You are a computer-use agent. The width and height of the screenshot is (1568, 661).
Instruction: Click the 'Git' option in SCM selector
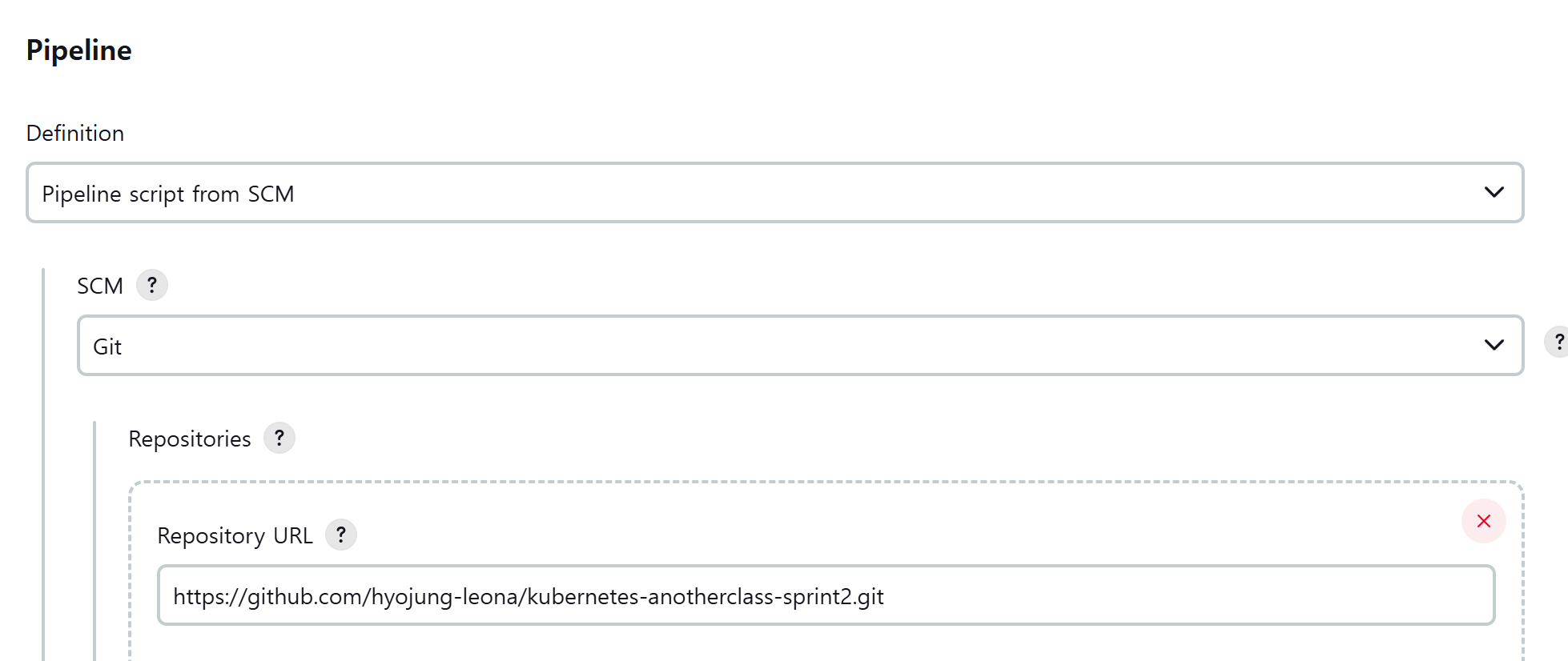pos(107,347)
